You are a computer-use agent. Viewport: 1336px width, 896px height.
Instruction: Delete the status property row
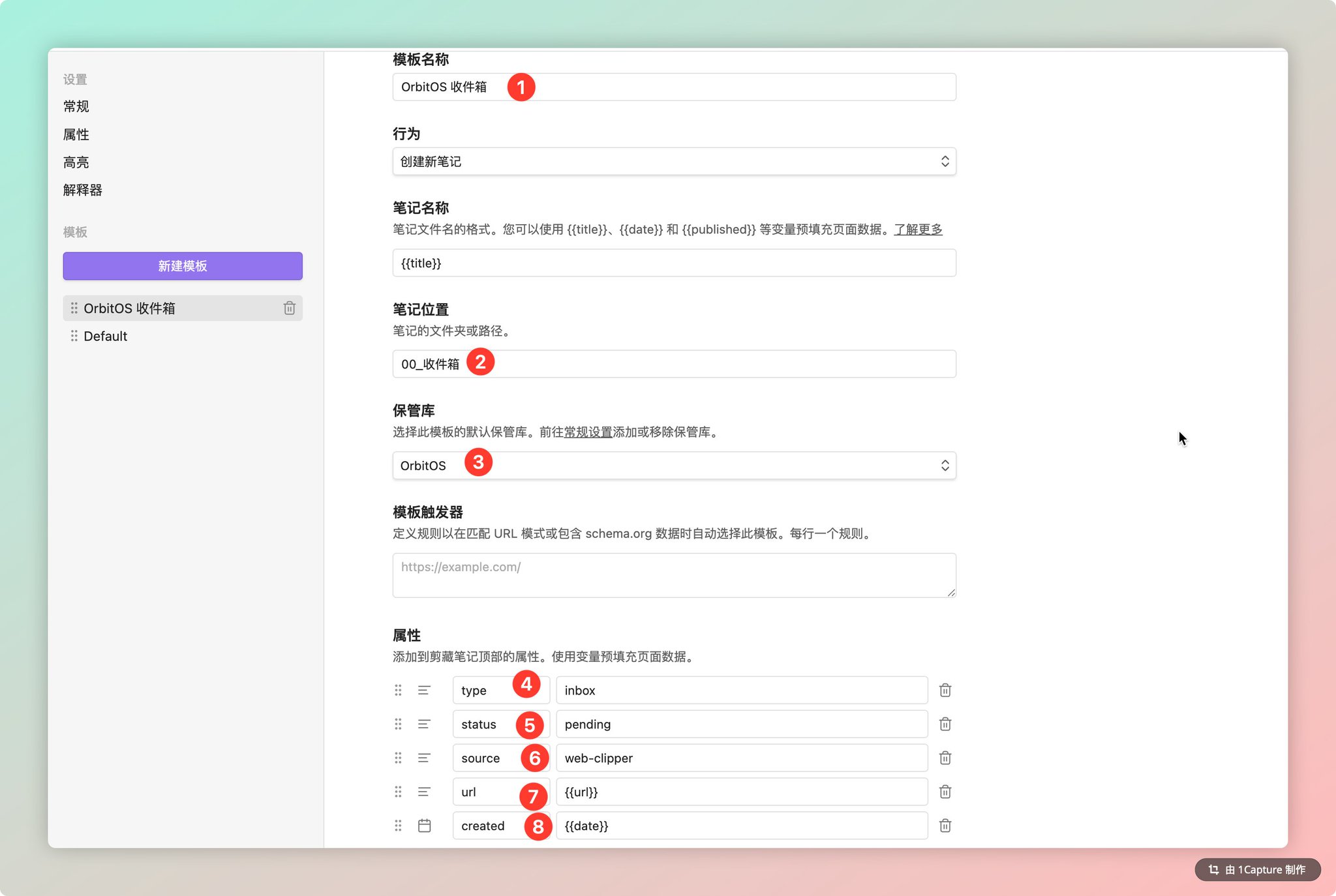pyautogui.click(x=945, y=724)
